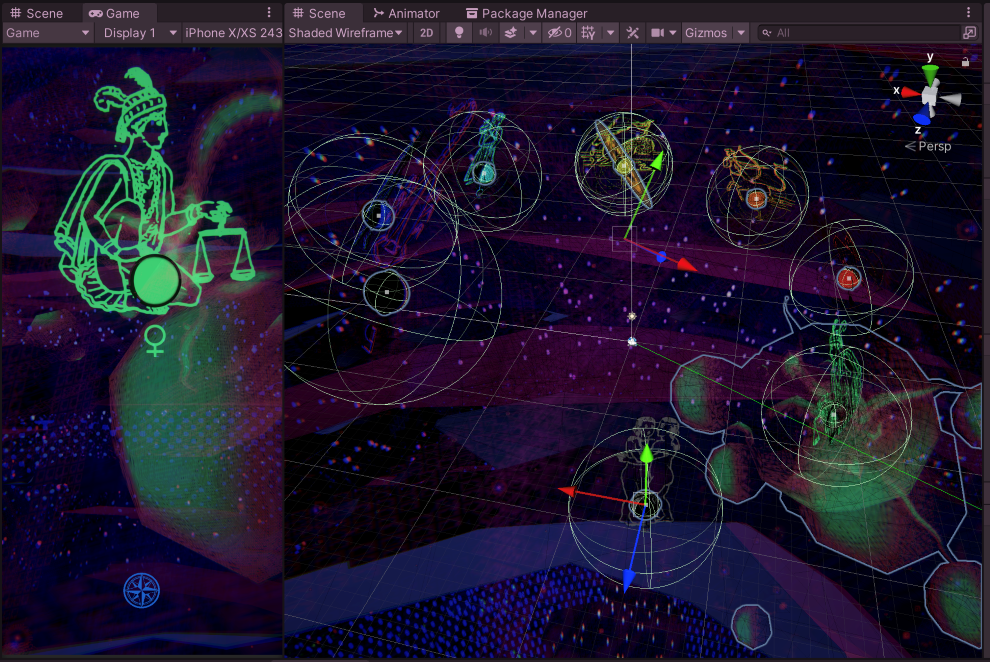Image resolution: width=990 pixels, height=662 pixels.
Task: Toggle scene lighting bulb icon
Action: tap(459, 33)
